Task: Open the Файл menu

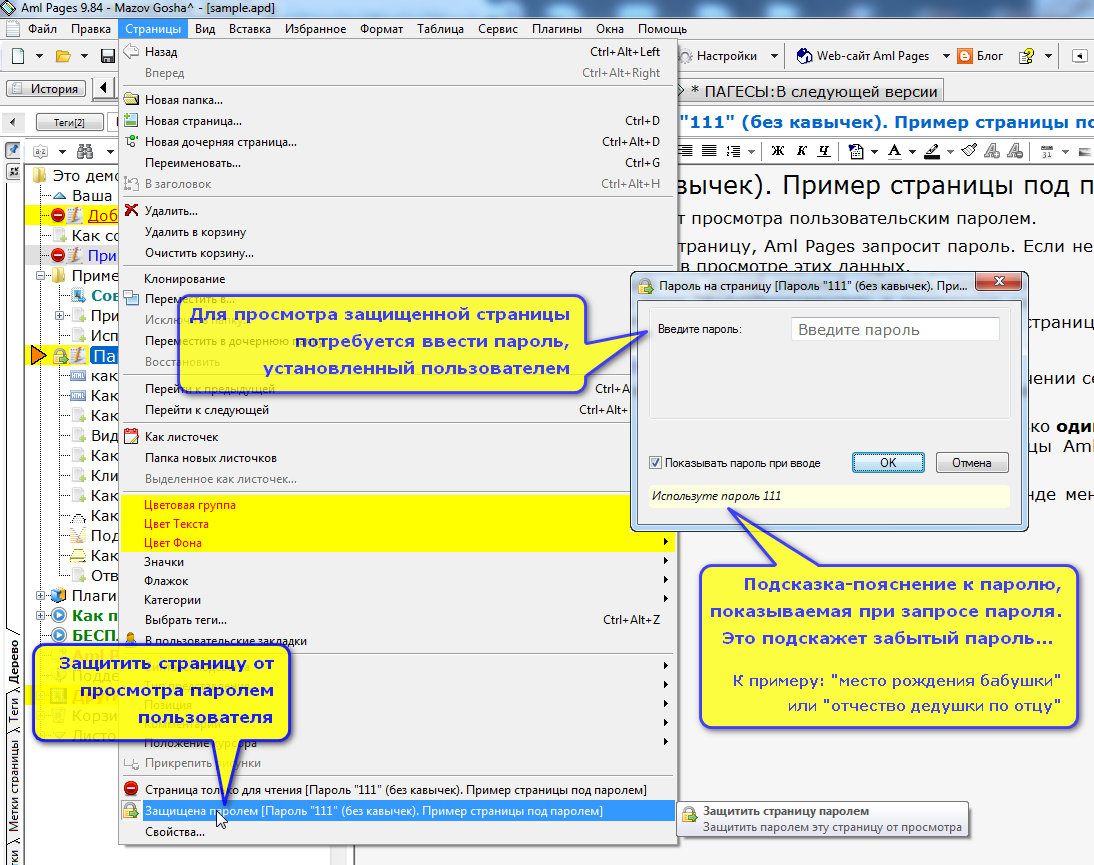Action: [43, 29]
